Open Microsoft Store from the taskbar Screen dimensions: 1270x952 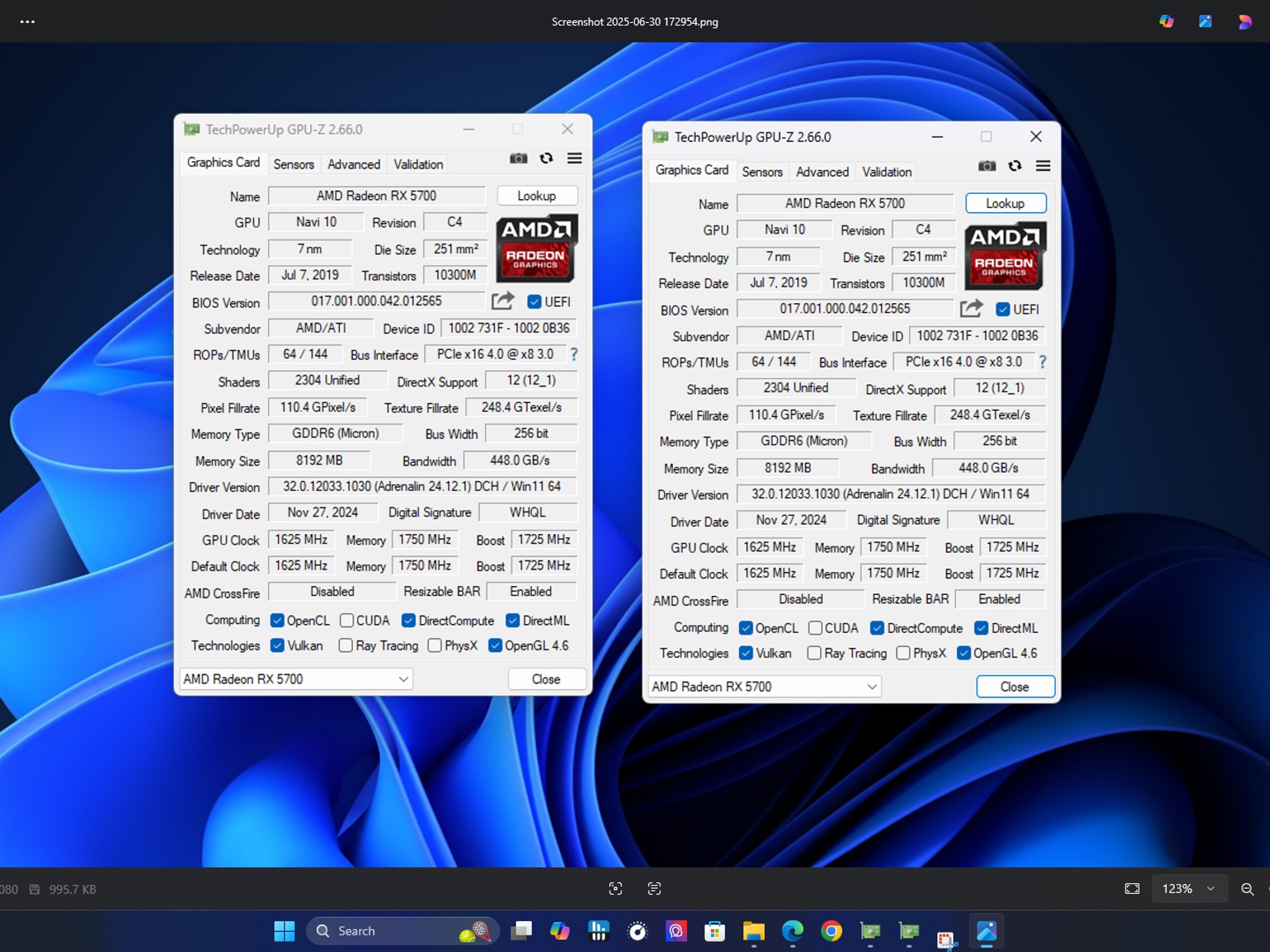[715, 931]
